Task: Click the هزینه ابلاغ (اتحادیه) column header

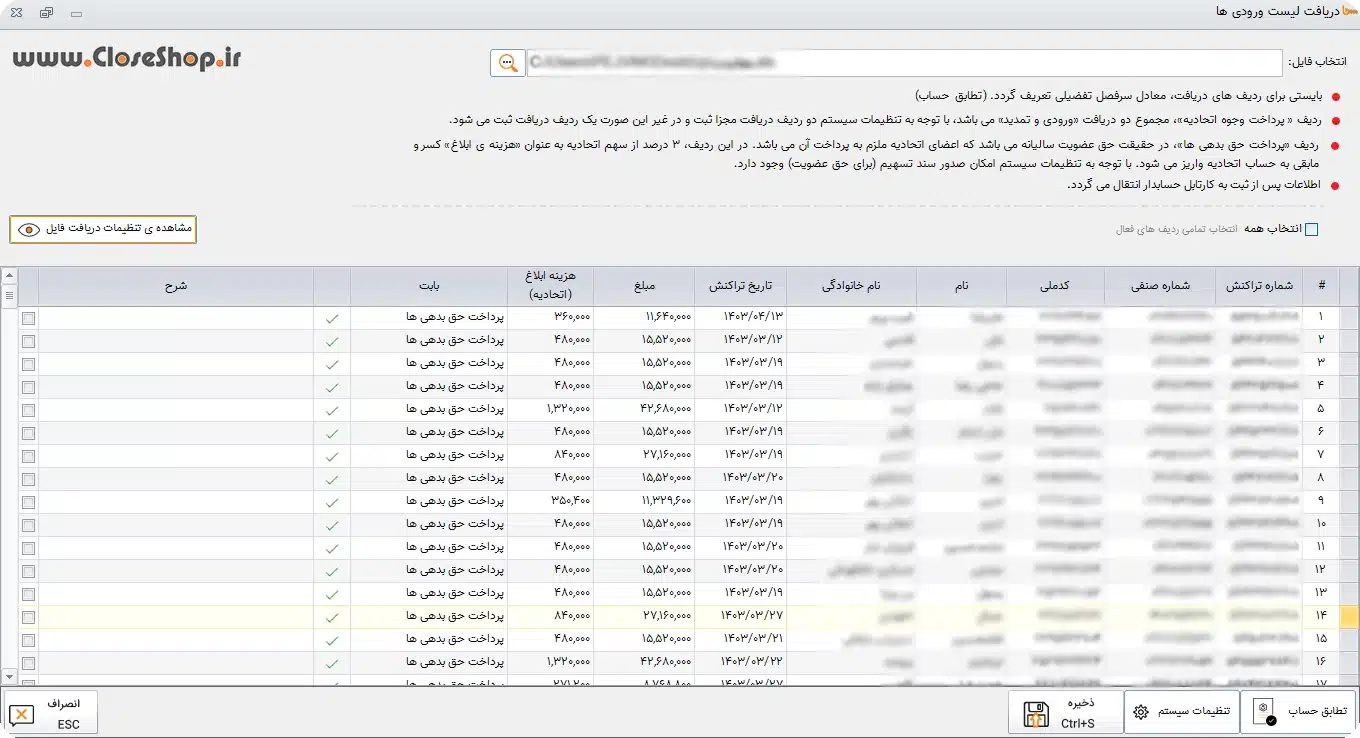Action: pyautogui.click(x=550, y=286)
